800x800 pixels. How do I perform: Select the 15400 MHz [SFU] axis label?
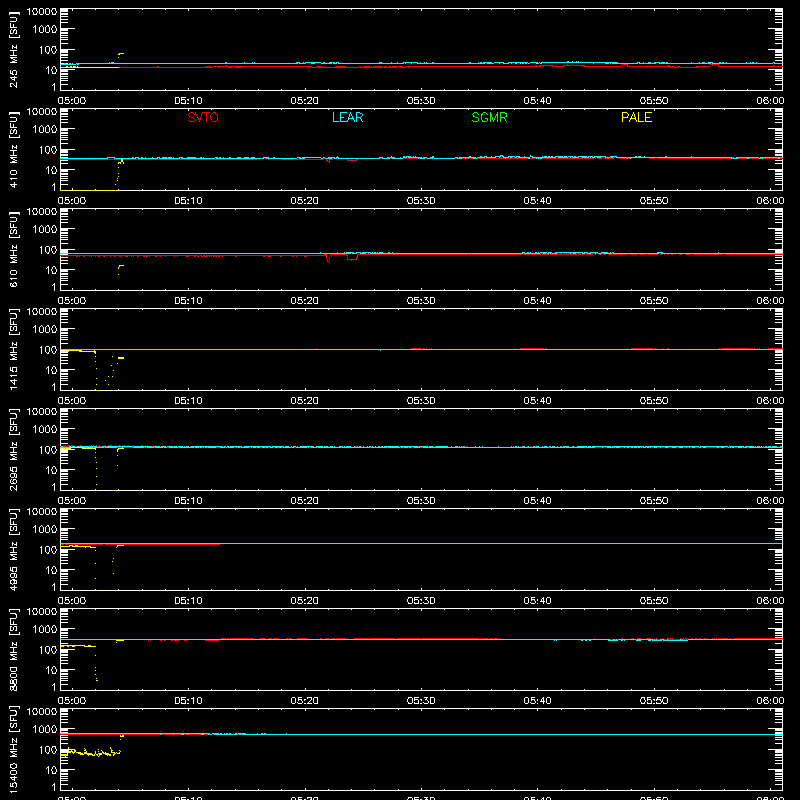coord(13,749)
